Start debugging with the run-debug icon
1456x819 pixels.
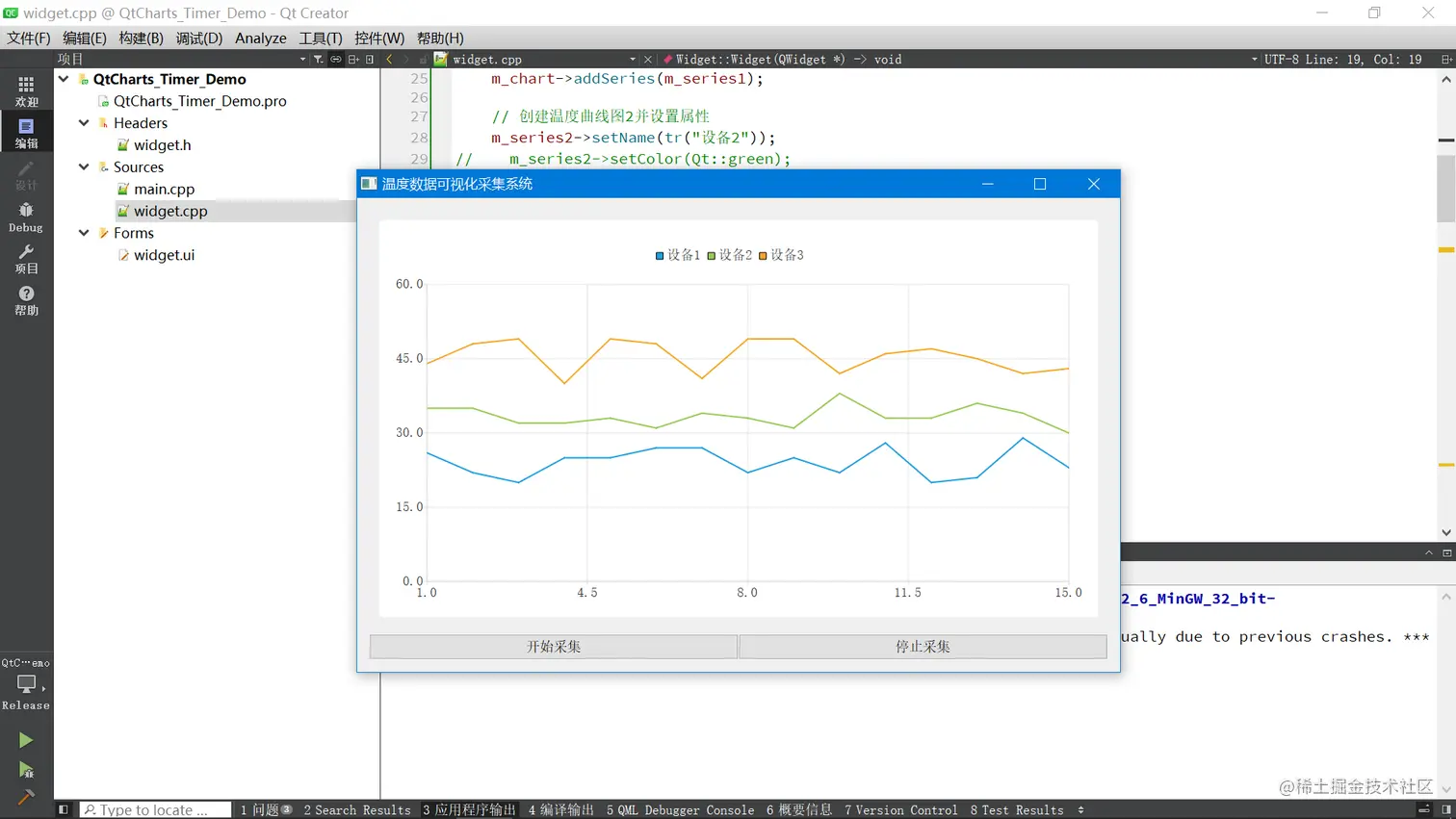(26, 769)
